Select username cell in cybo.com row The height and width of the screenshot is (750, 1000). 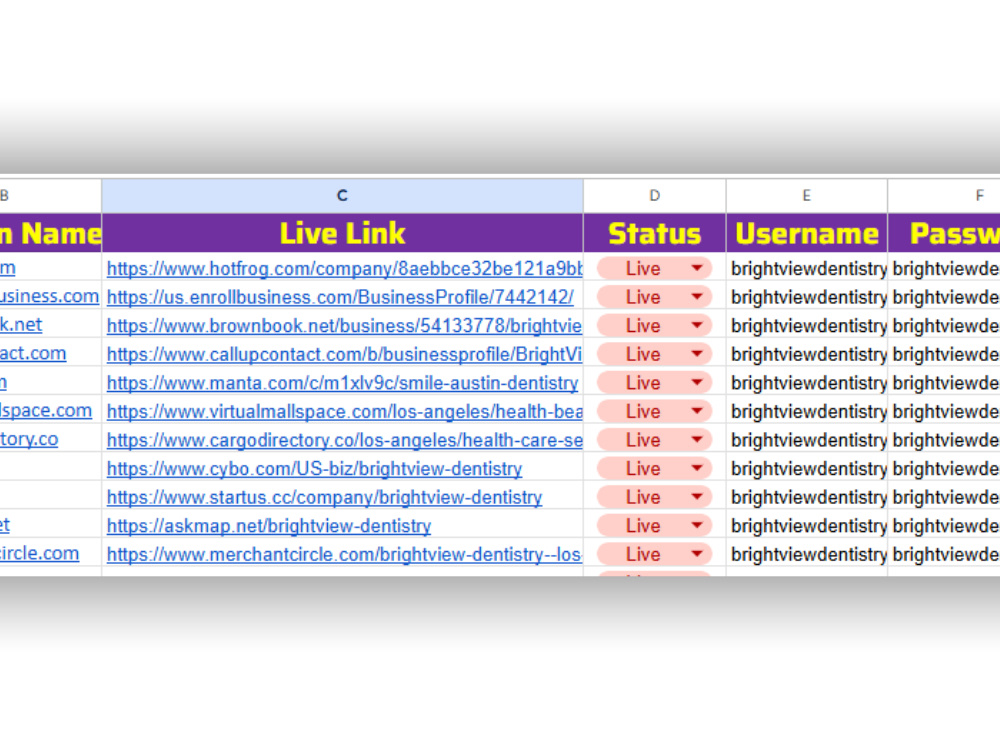pyautogui.click(x=806, y=469)
